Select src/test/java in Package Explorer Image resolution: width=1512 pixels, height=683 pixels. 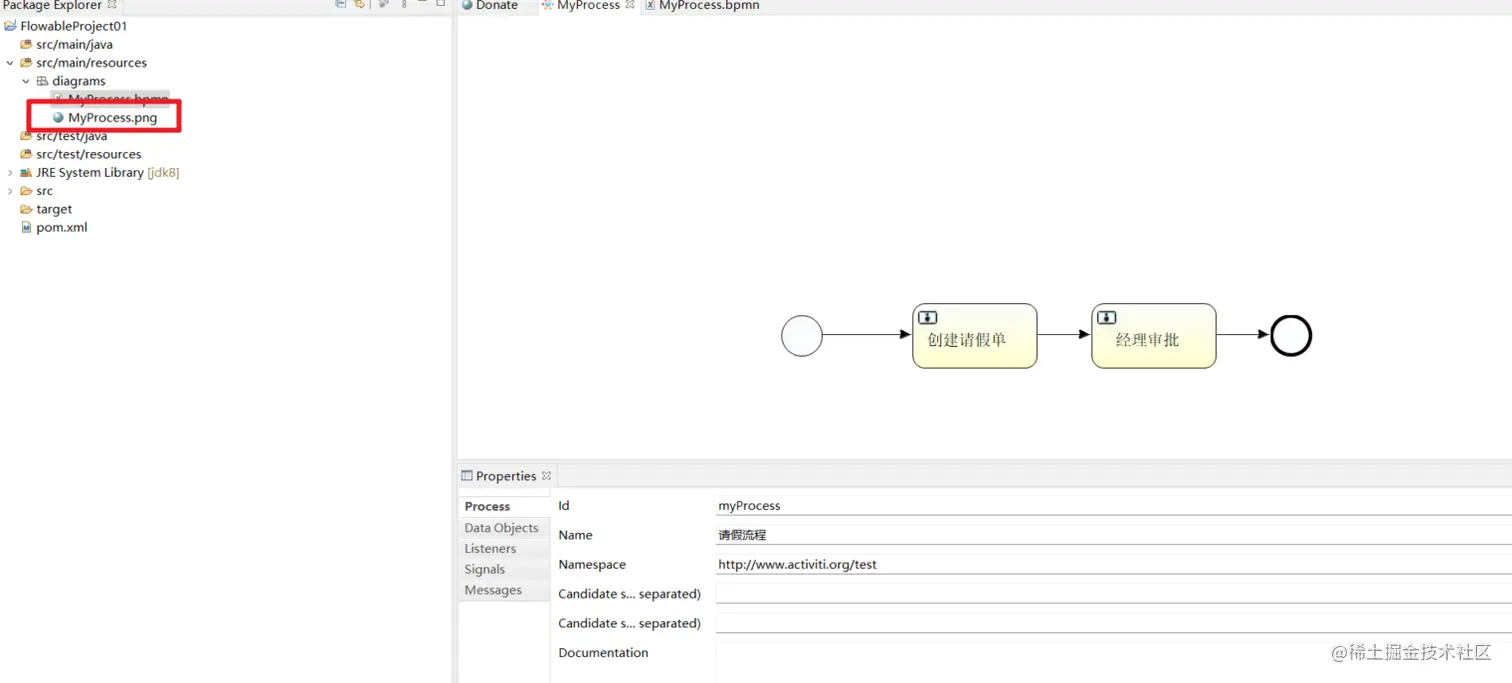pos(71,136)
